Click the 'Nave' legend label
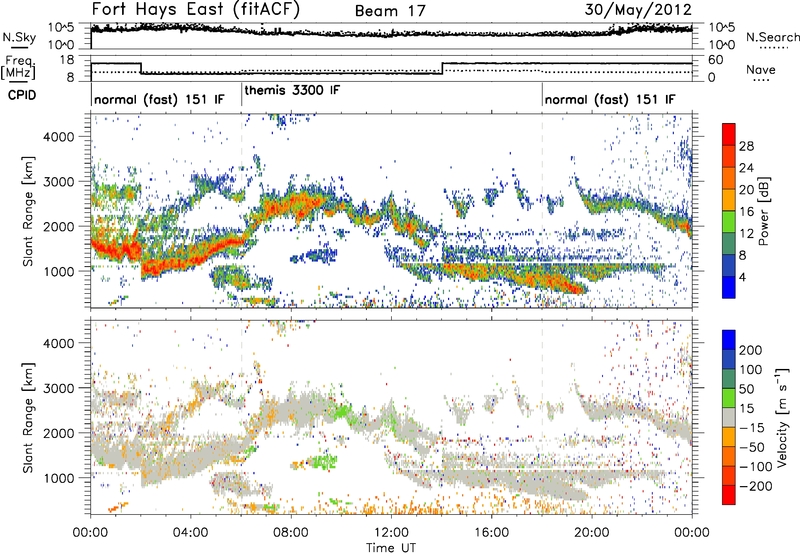This screenshot has width=800, height=554. coord(761,69)
